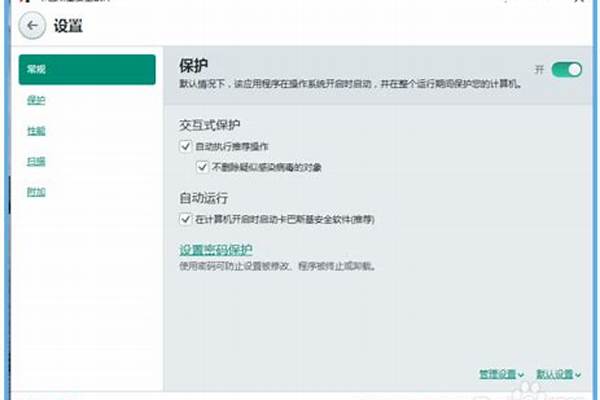Image resolution: width=600 pixels, height=400 pixels.
Task: Expand the 管理设置 dropdown
Action: 501,374
